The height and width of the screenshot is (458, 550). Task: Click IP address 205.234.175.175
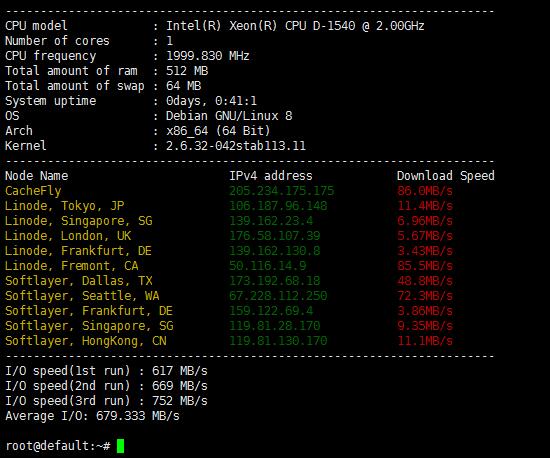point(282,191)
